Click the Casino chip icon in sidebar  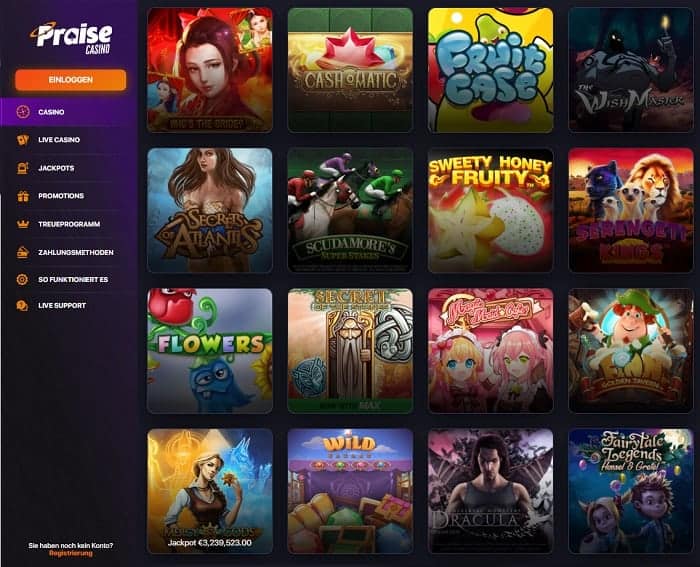click(x=23, y=112)
